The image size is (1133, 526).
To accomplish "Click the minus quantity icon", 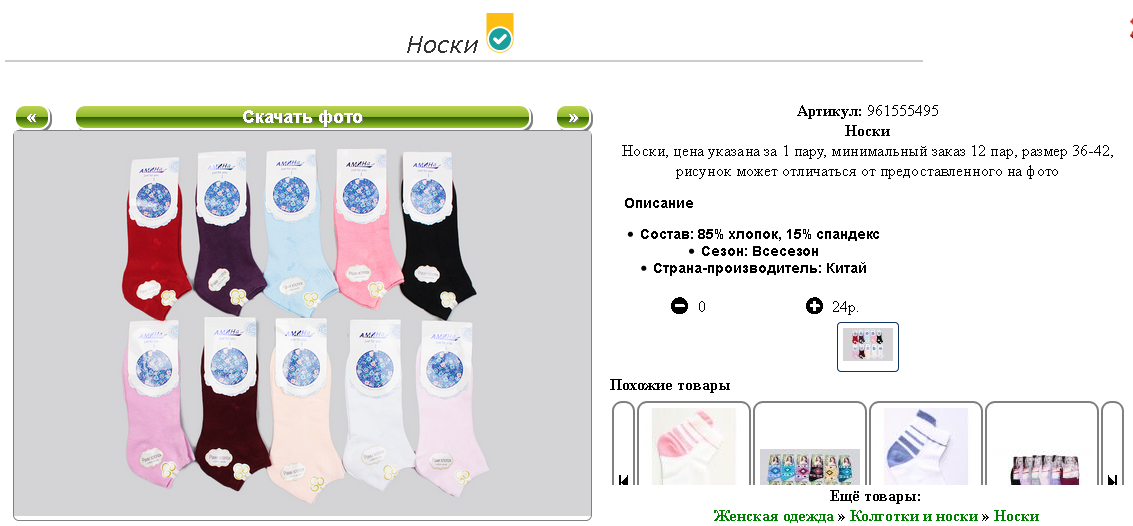I will click(679, 306).
